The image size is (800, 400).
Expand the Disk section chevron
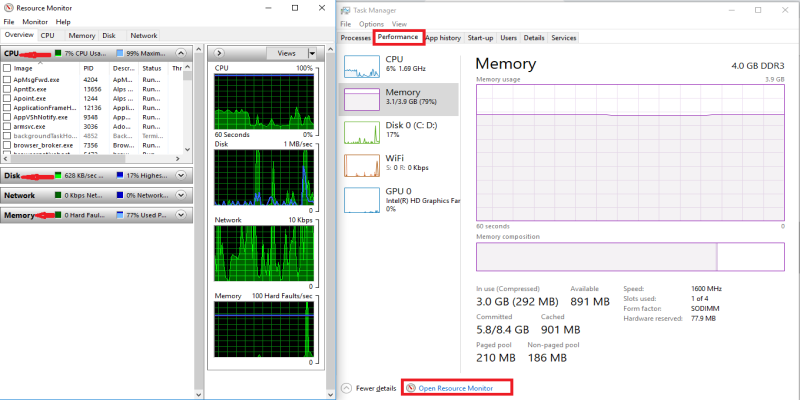pyautogui.click(x=181, y=176)
